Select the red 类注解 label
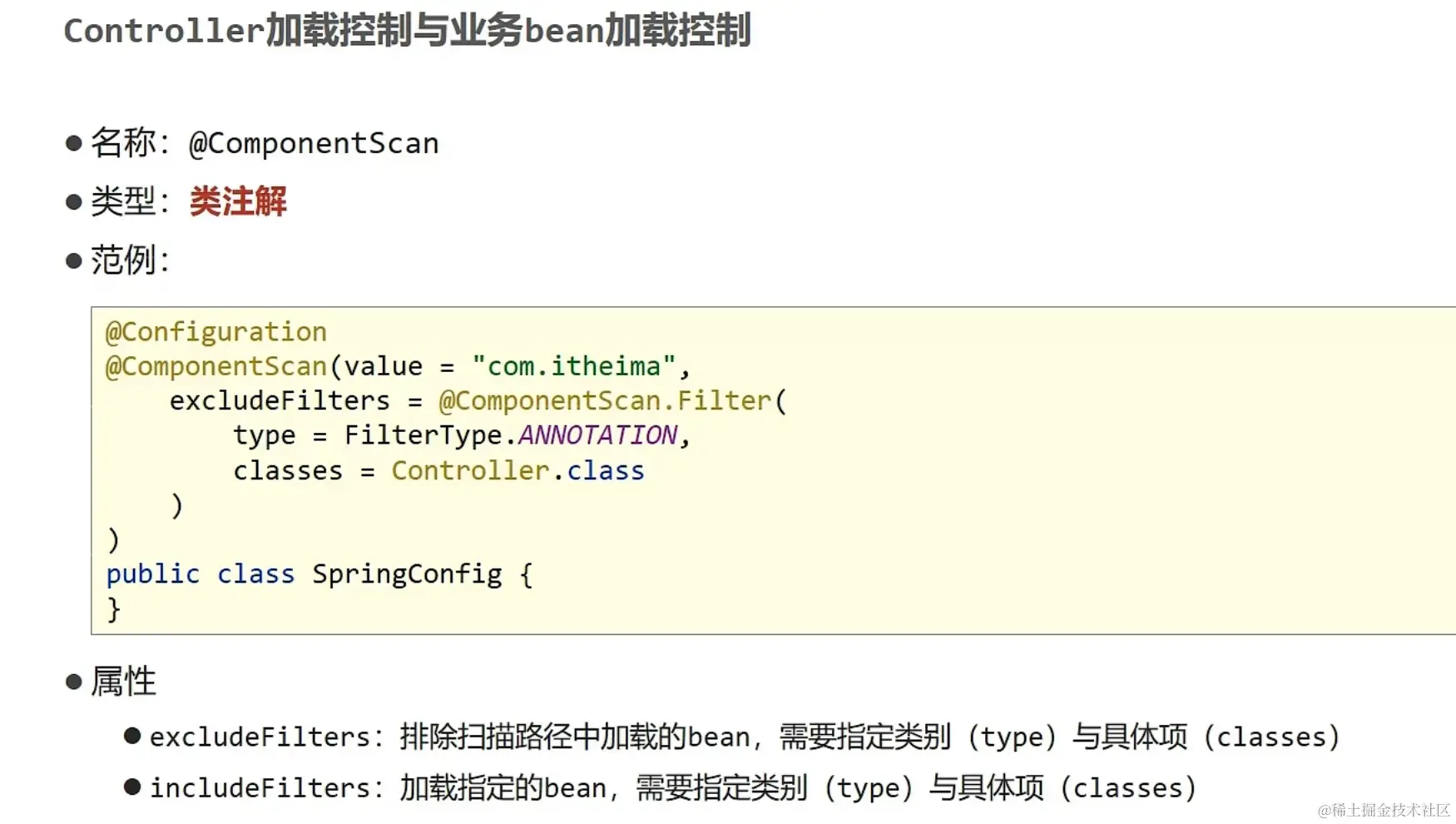The width and height of the screenshot is (1456, 824). [x=238, y=201]
